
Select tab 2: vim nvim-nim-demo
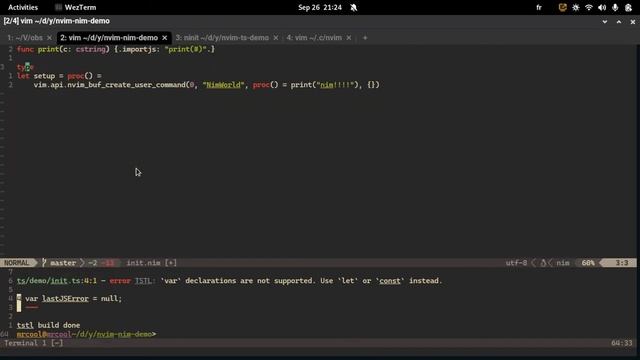pos(109,38)
